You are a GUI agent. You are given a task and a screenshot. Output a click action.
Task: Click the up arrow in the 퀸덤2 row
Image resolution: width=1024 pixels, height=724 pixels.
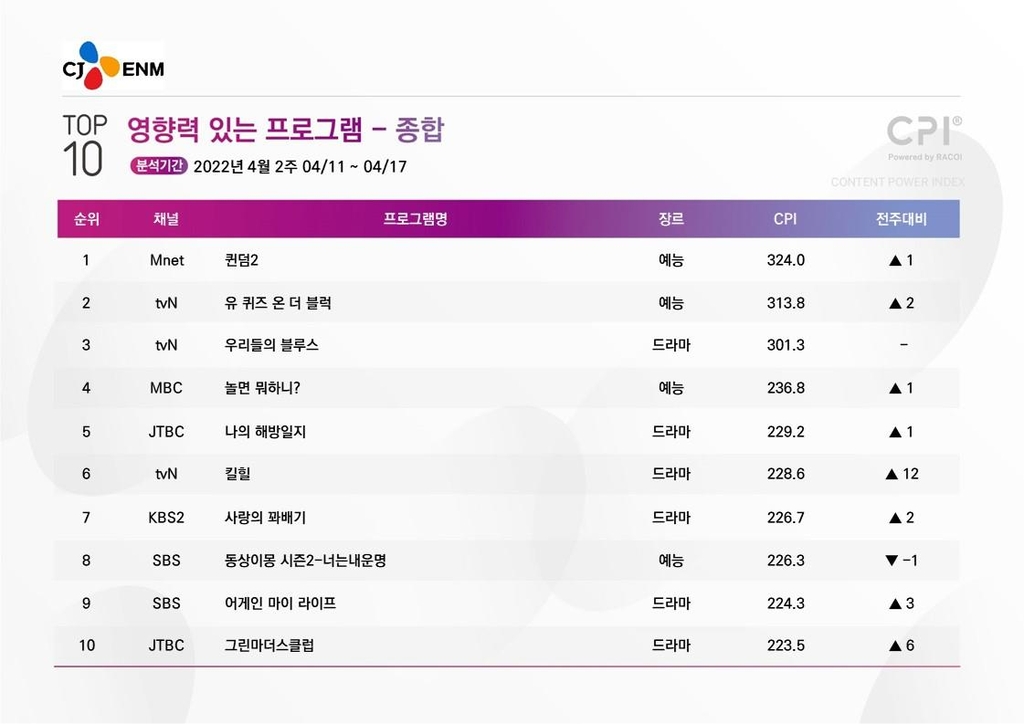pos(895,260)
